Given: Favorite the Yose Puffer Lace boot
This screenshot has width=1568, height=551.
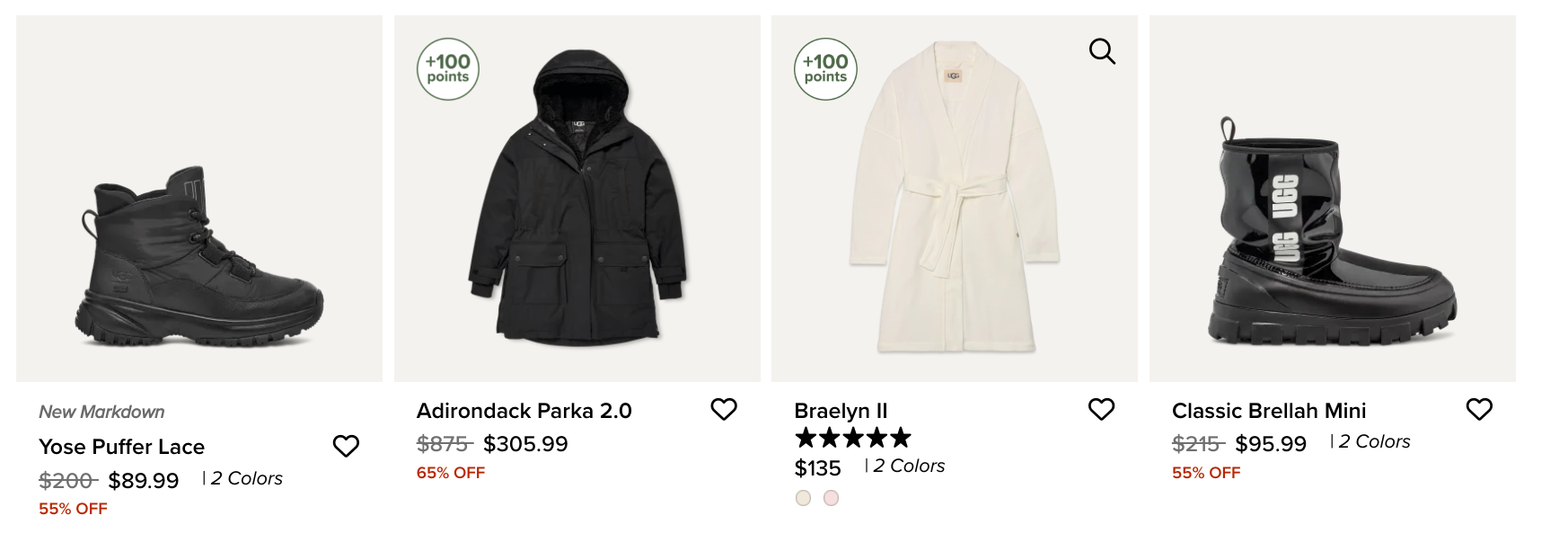Looking at the screenshot, I should click(346, 446).
